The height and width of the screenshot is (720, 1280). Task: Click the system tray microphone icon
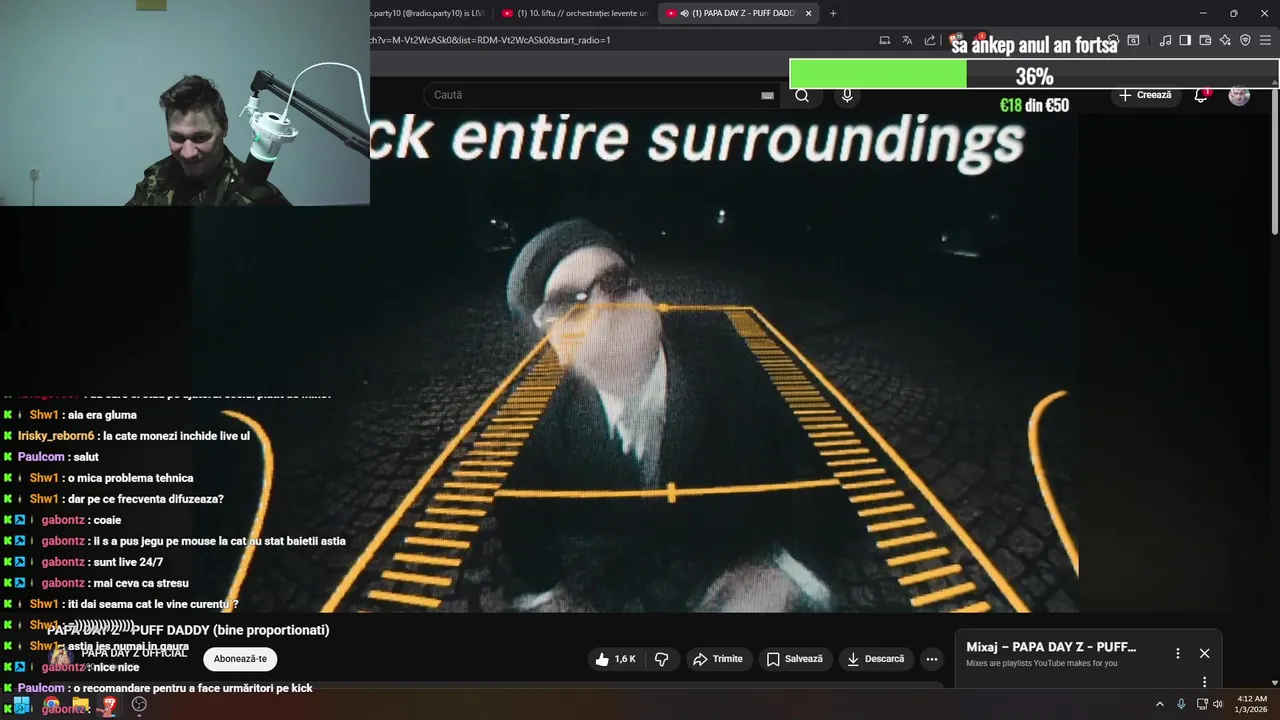[x=1181, y=704]
